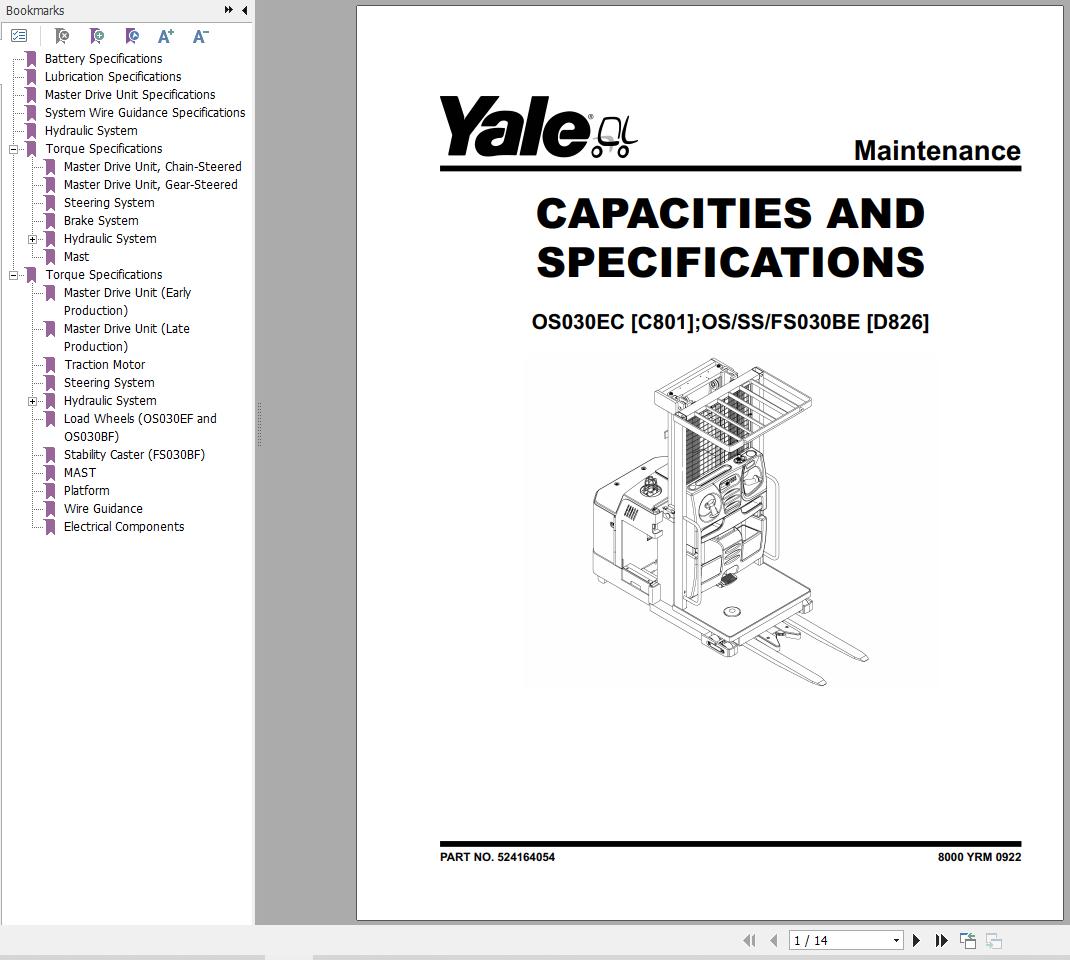Open top-level Hydraulic System bookmark
1070x960 pixels.
[x=91, y=130]
